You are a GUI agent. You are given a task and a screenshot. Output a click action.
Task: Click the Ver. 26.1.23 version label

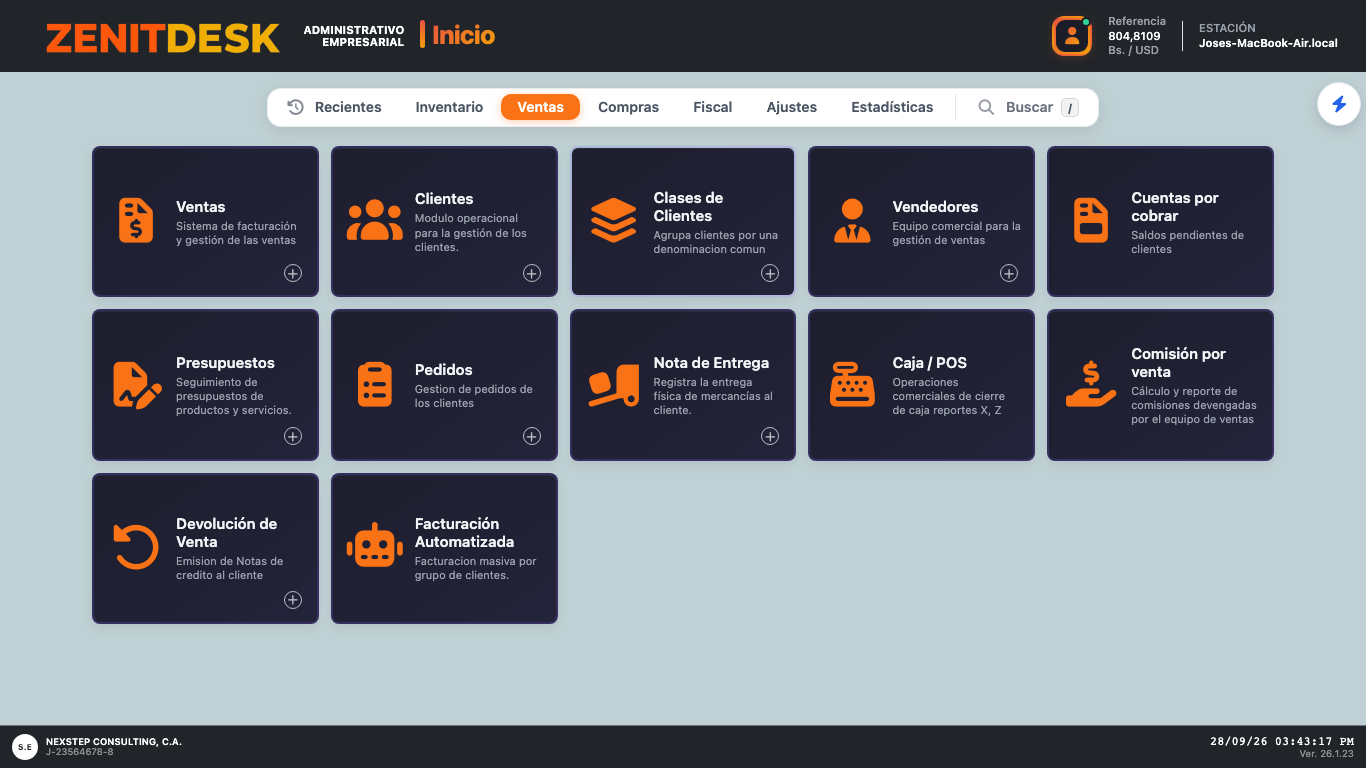pyautogui.click(x=1326, y=754)
